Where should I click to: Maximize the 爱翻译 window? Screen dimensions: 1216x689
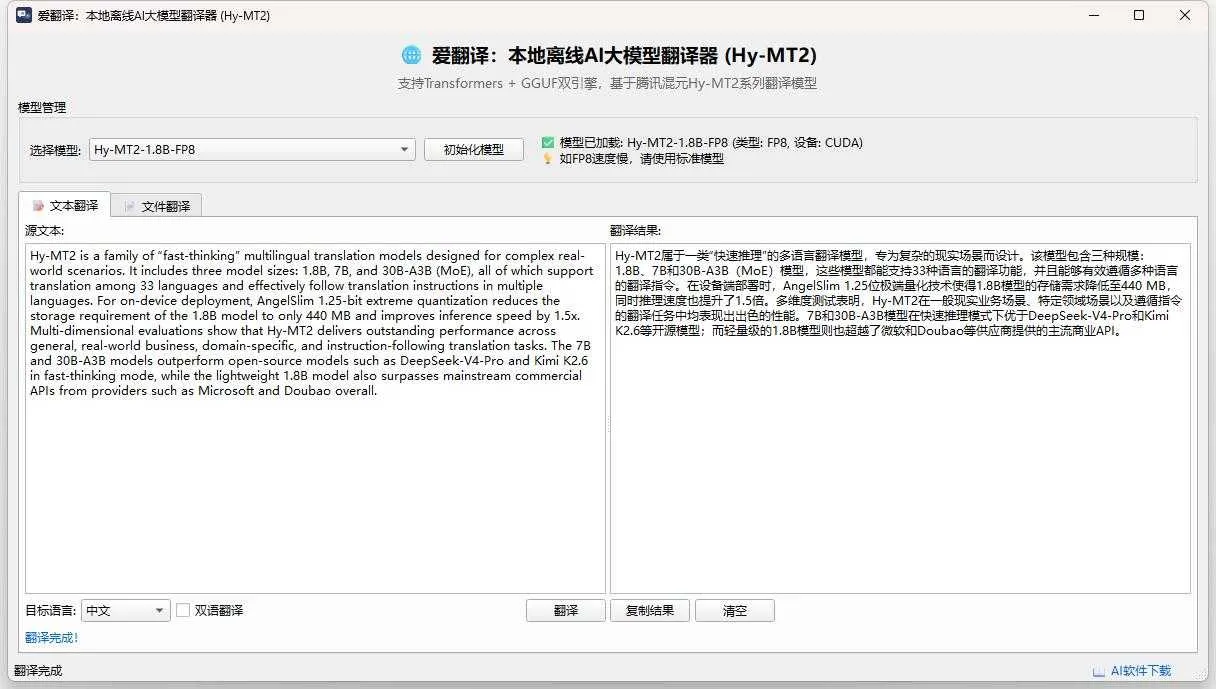pos(1139,15)
